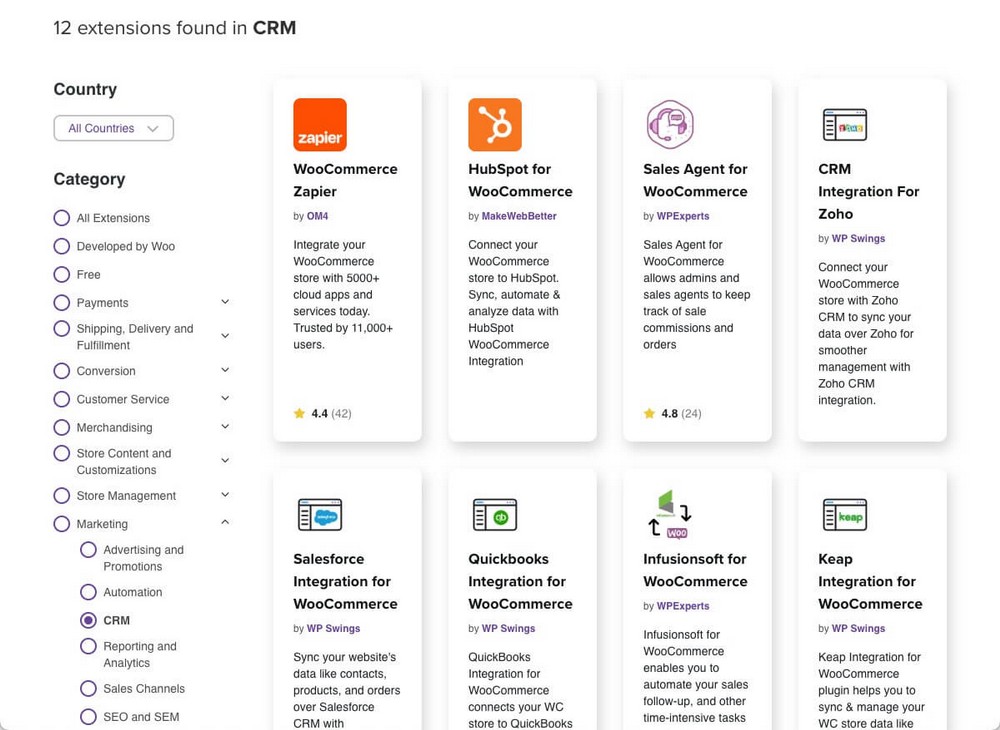The image size is (1000, 730).
Task: Open the All Countries dropdown
Action: click(x=114, y=128)
